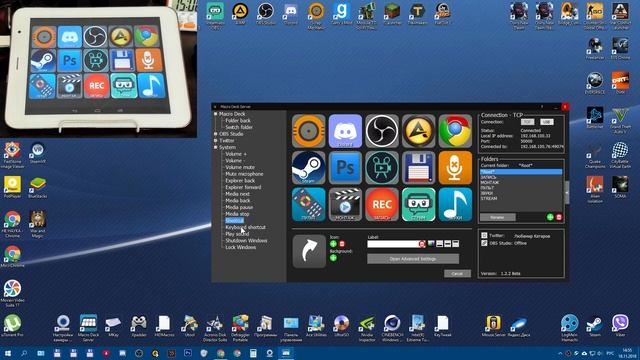Click the remote control folder button in grid

coord(309,204)
